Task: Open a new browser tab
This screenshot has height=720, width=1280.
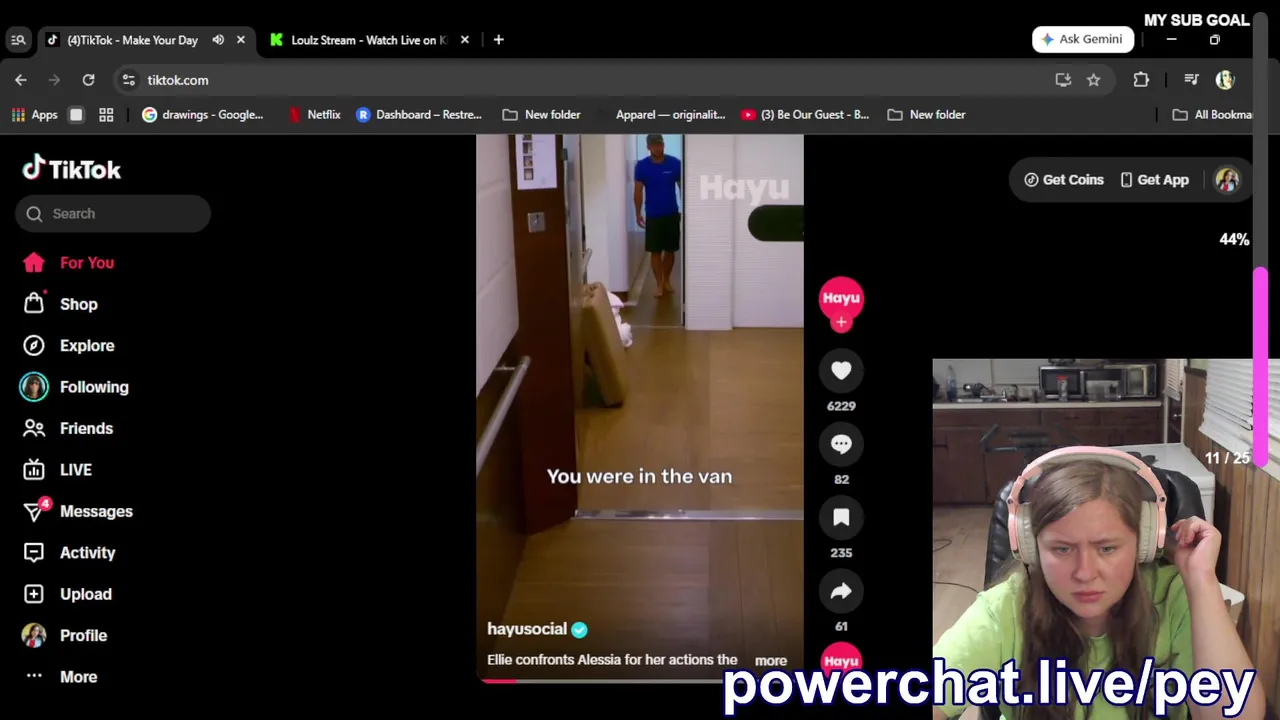Action: [x=498, y=40]
